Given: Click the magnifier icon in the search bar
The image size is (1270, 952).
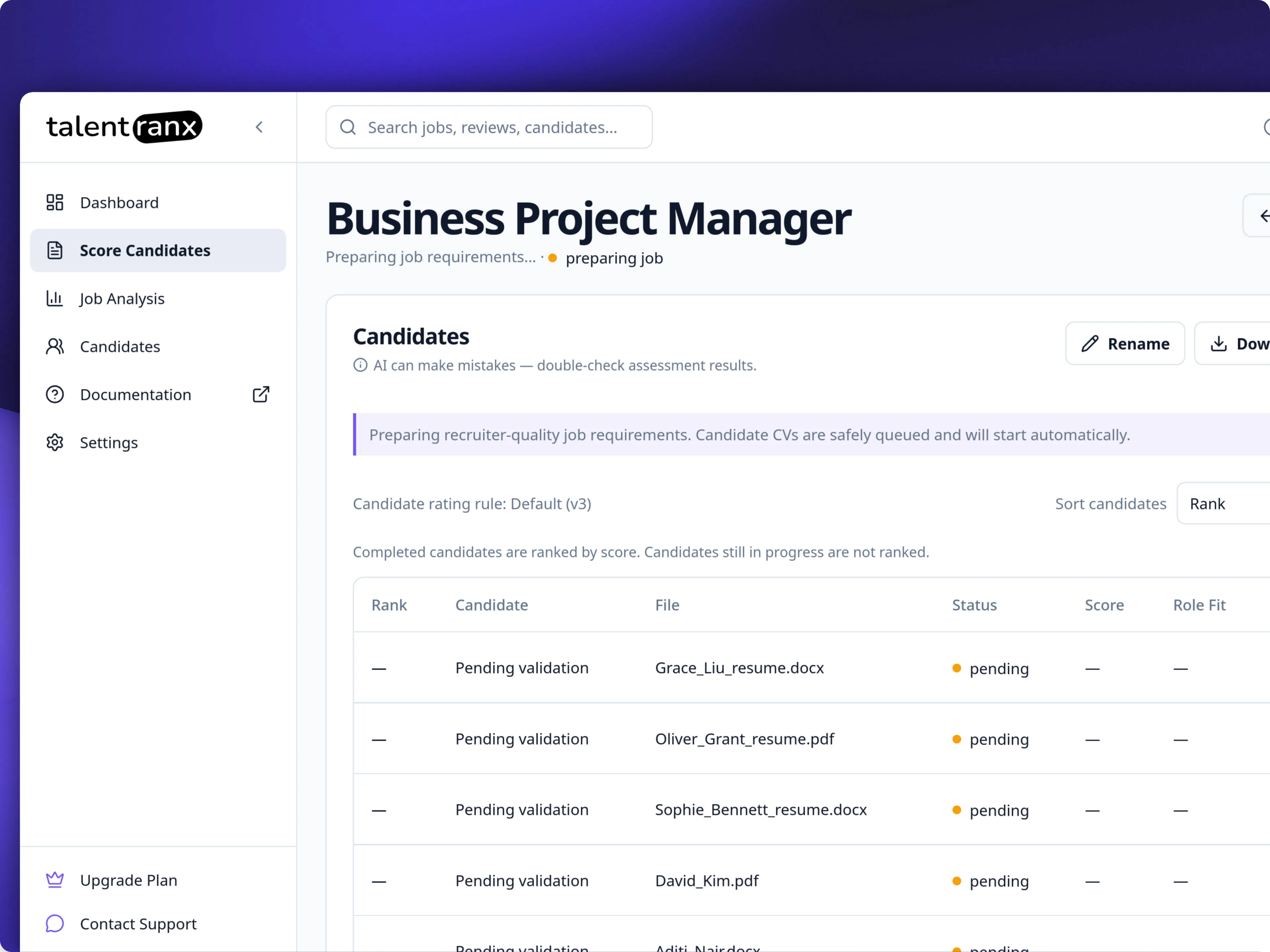Looking at the screenshot, I should point(348,127).
